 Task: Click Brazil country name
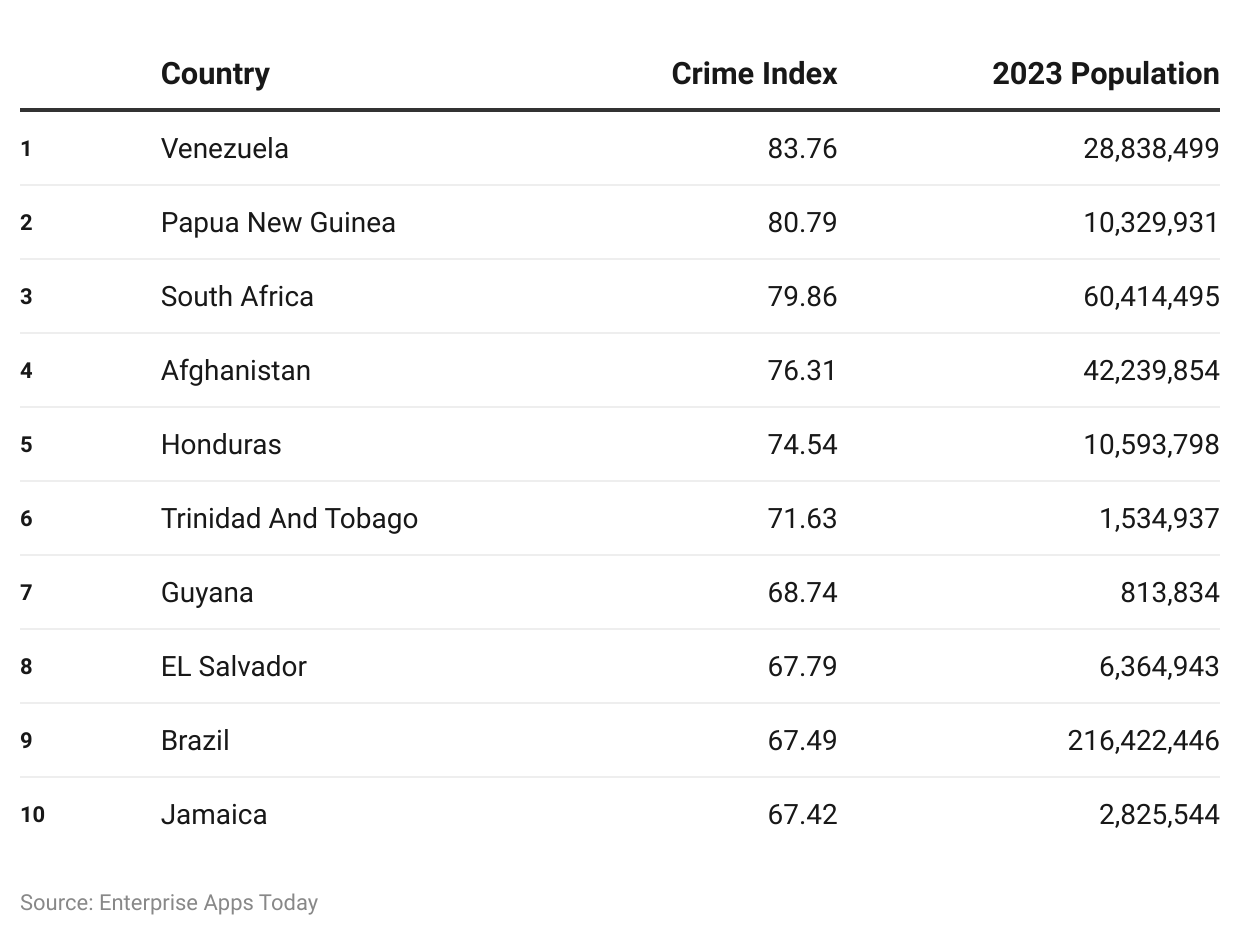[x=195, y=740]
